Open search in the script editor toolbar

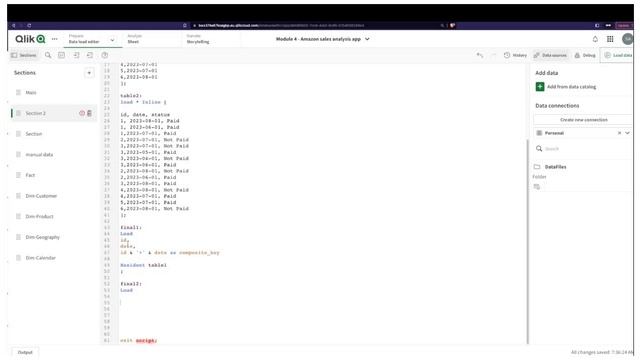click(48, 55)
